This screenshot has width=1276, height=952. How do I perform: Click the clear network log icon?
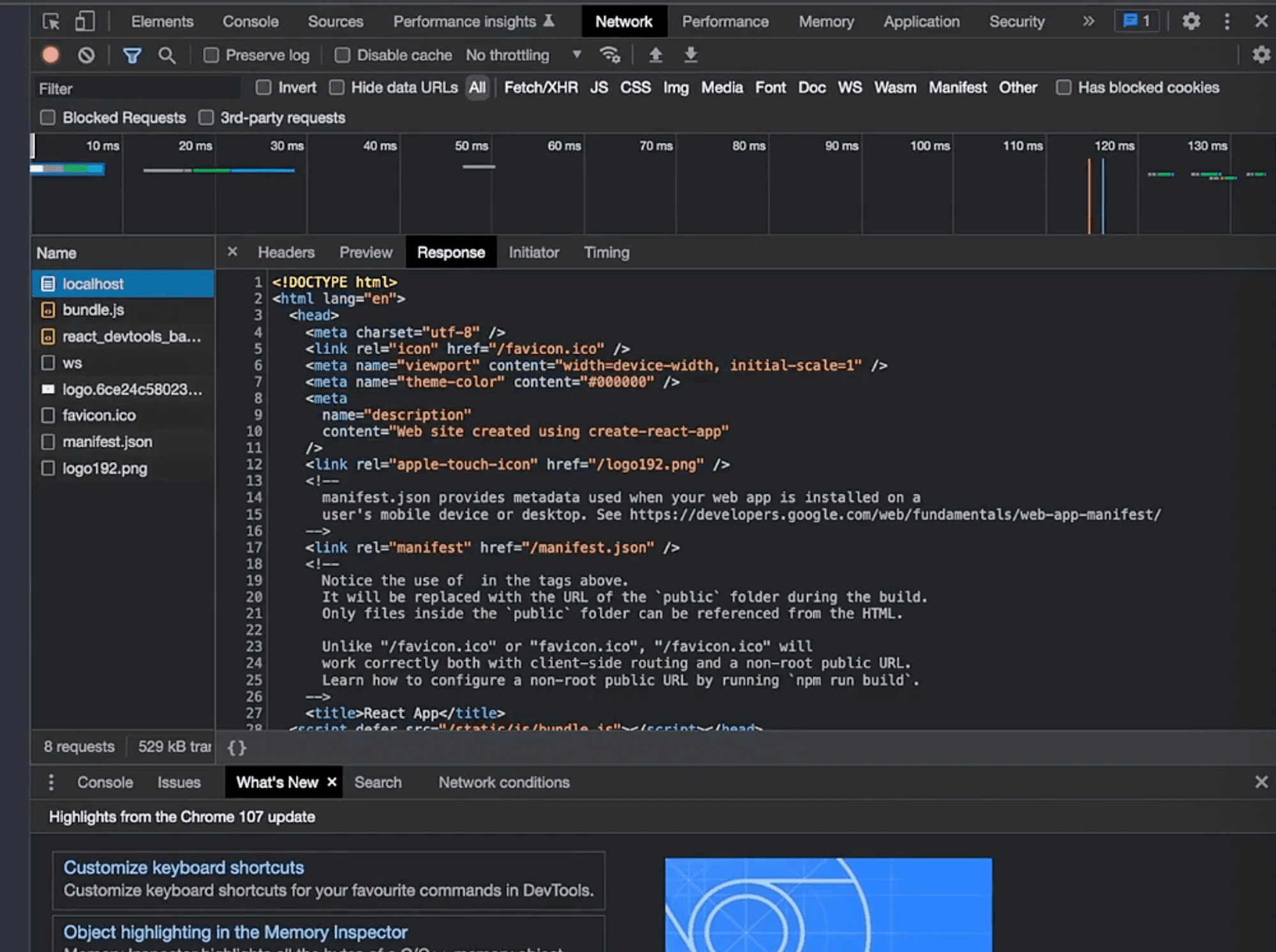pos(86,55)
